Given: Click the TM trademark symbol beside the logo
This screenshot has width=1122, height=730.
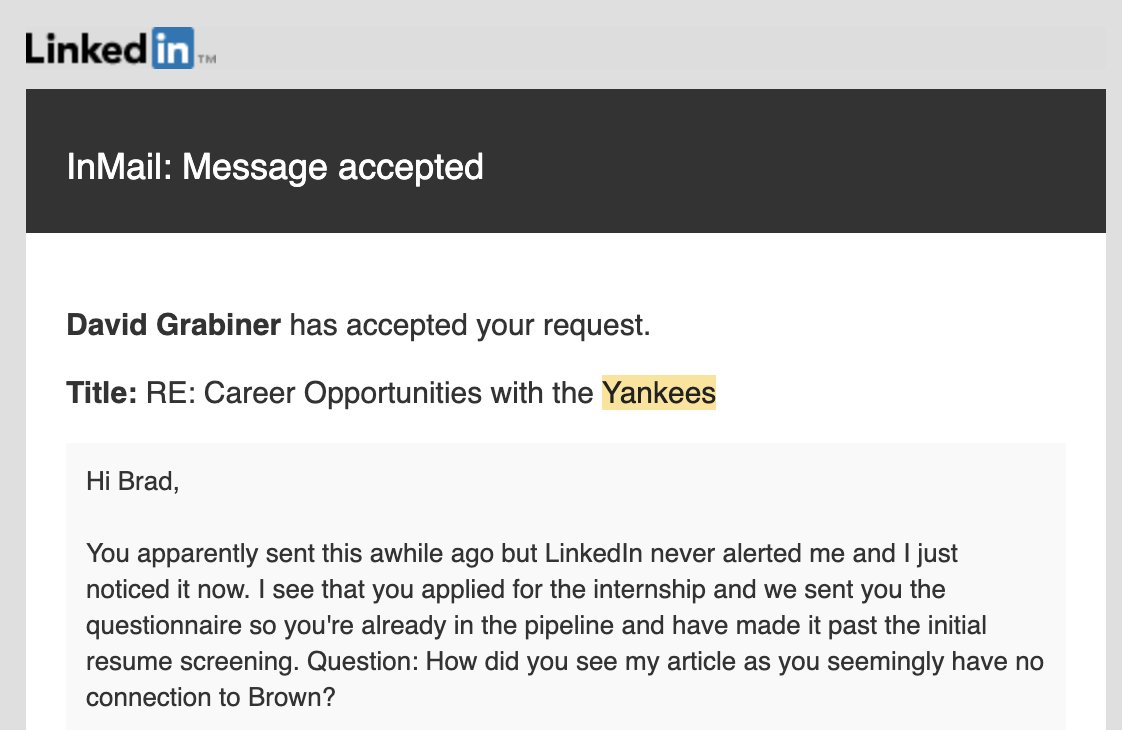Looking at the screenshot, I should 207,59.
